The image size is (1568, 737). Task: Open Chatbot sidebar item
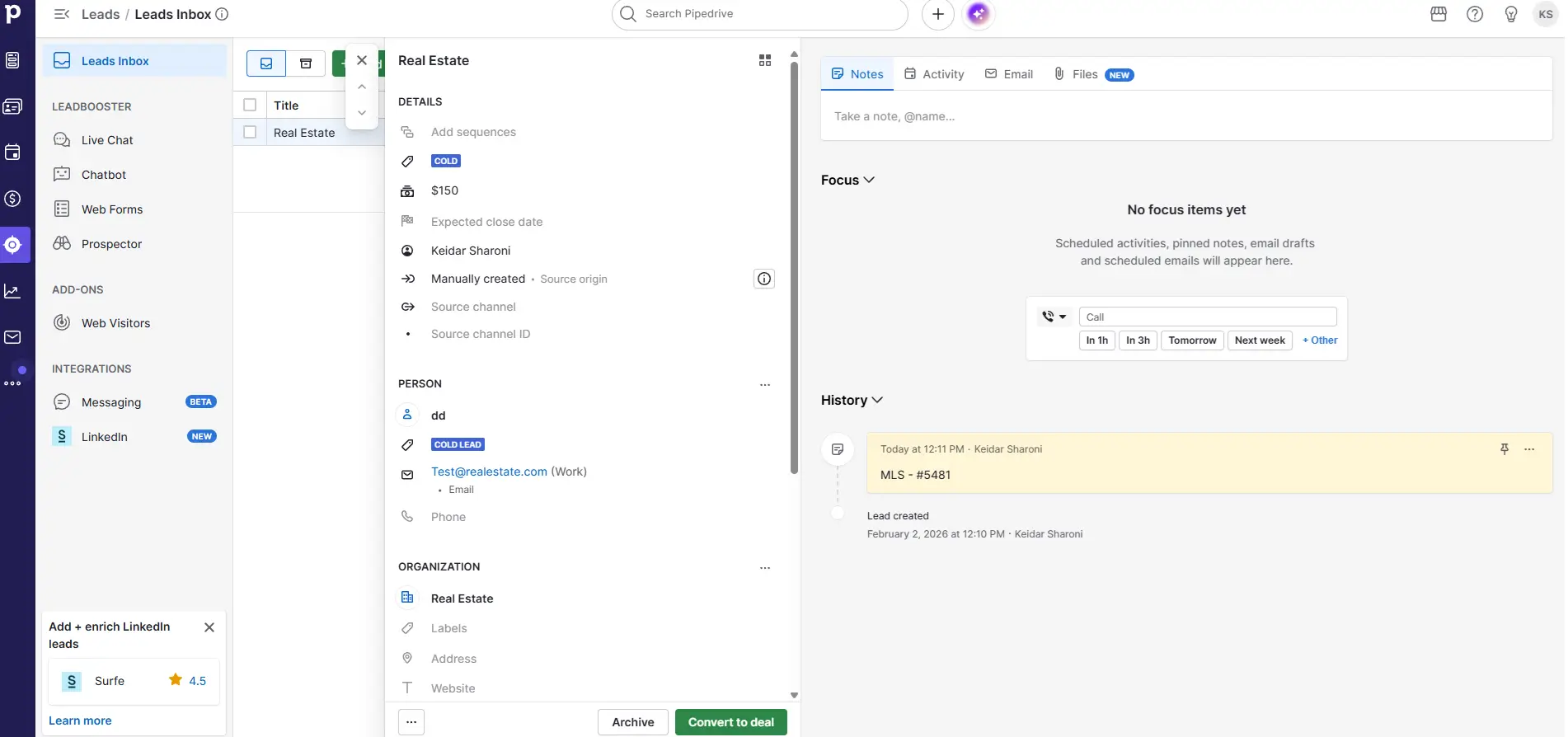click(x=134, y=175)
